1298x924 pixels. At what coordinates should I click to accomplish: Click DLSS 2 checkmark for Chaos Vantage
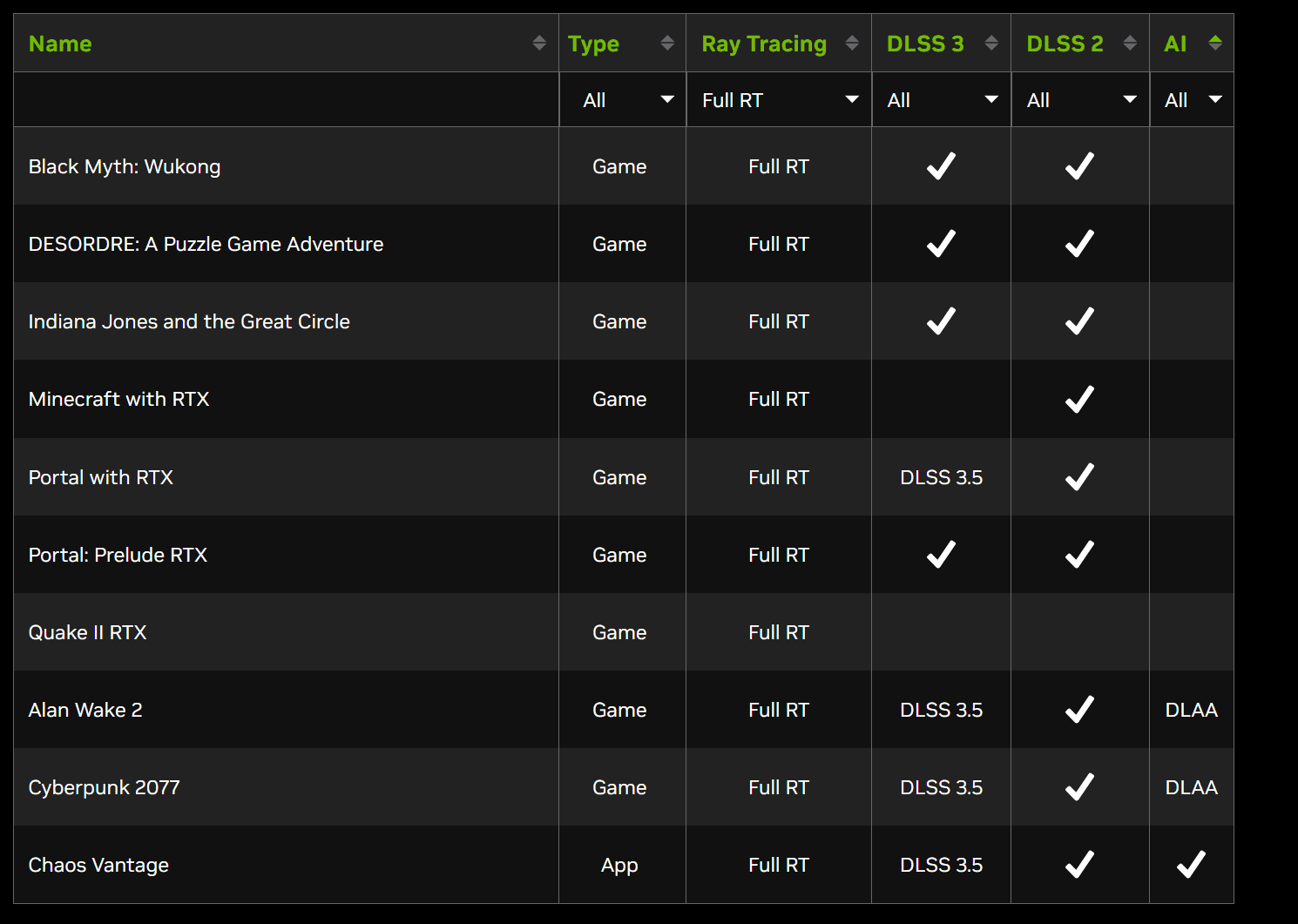click(x=1079, y=864)
